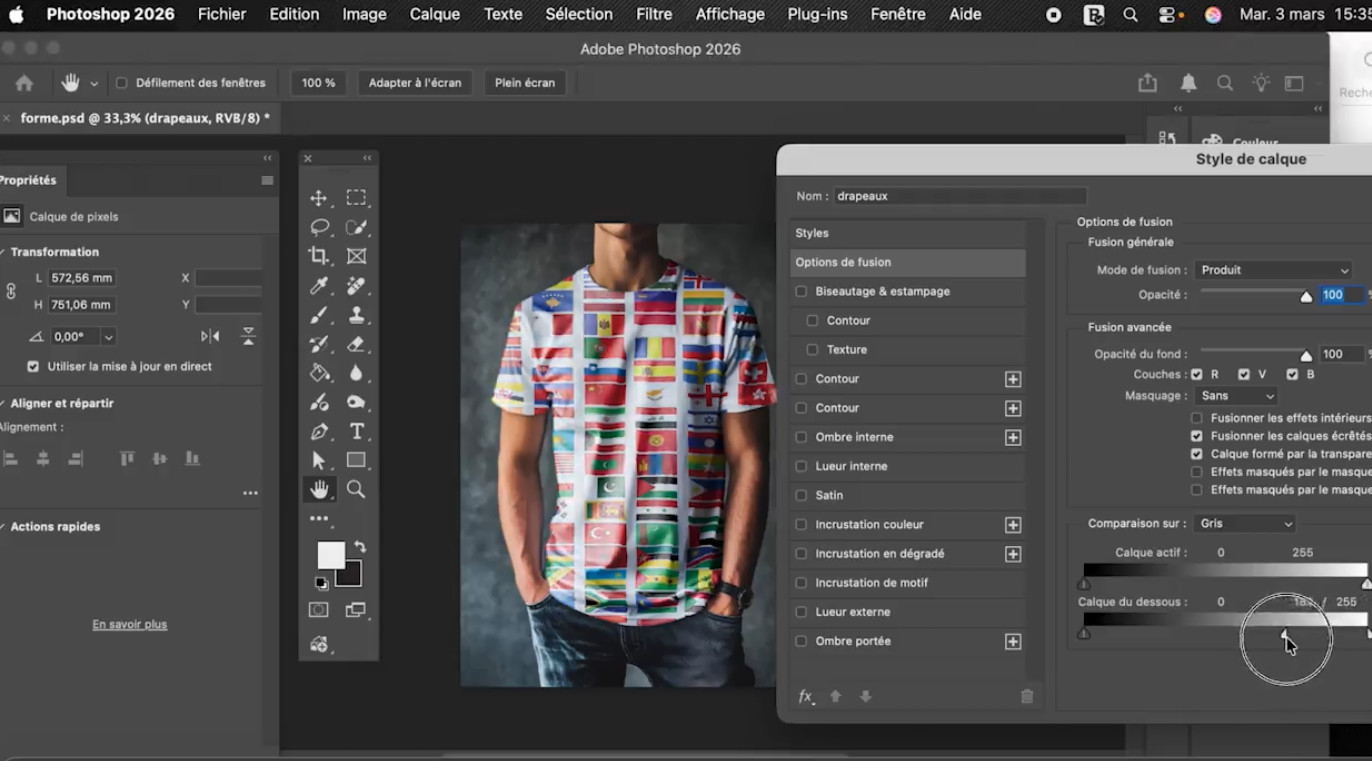Image resolution: width=1372 pixels, height=761 pixels.
Task: Enable the Biseautage & estampage checkbox
Action: click(801, 291)
